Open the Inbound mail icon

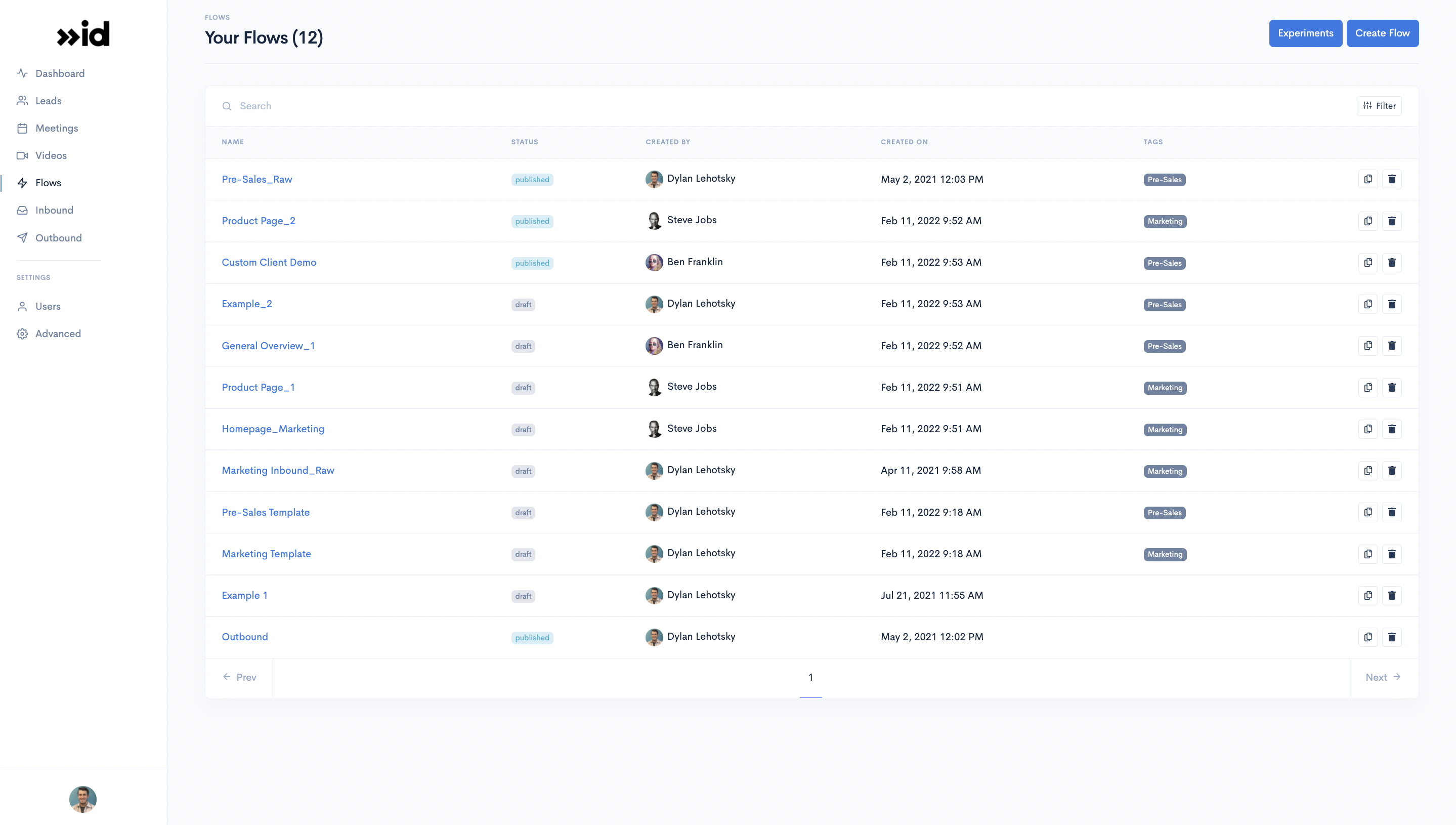tap(22, 210)
